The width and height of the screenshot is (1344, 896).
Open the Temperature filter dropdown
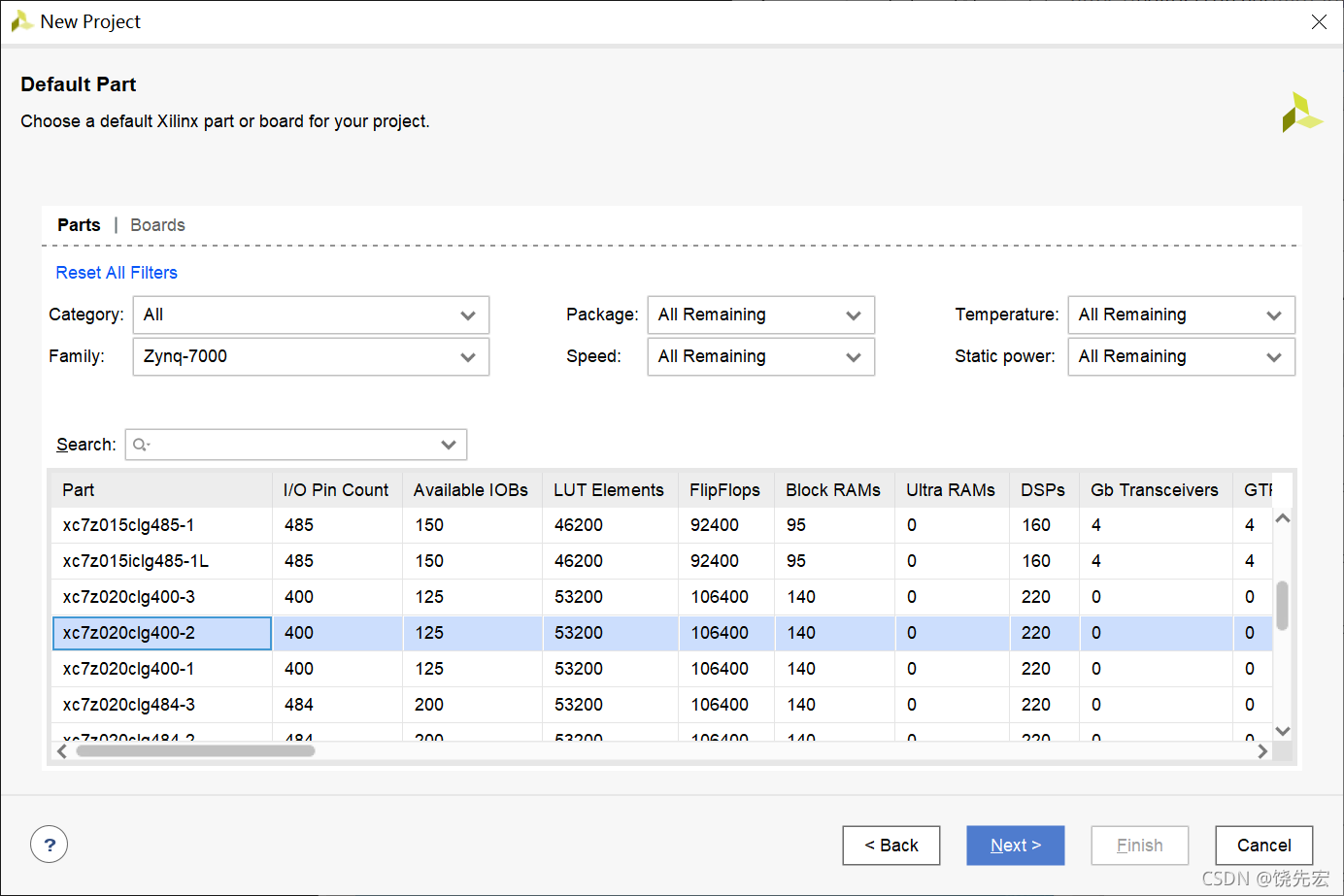tap(1182, 315)
